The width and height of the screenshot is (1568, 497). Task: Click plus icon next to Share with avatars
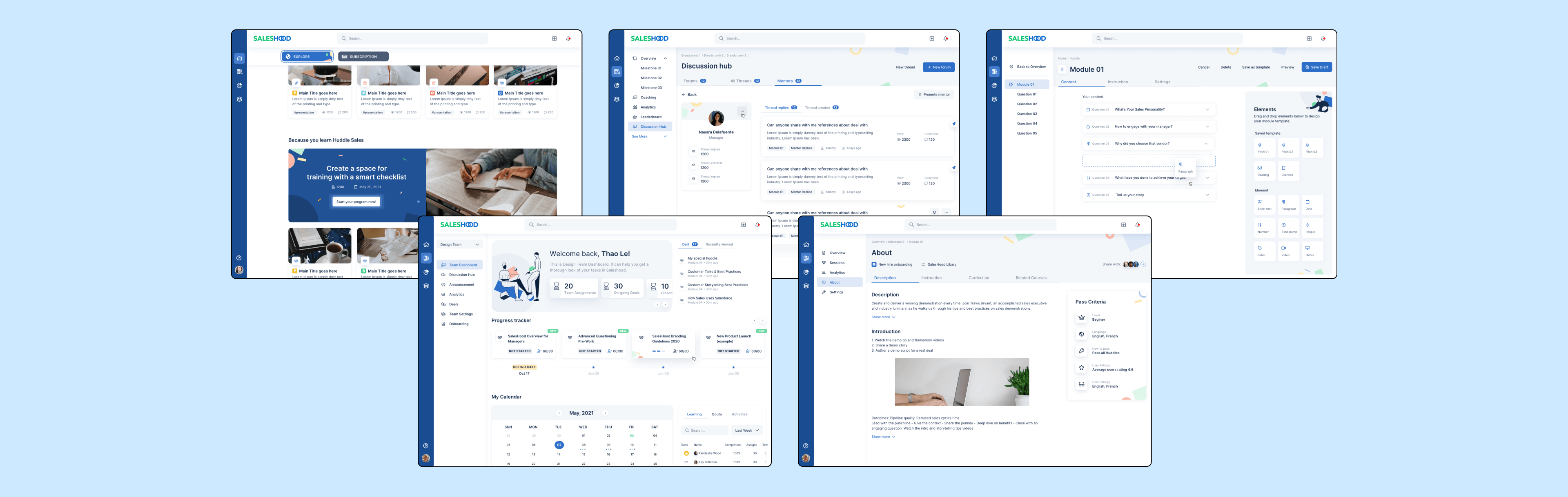pyautogui.click(x=1143, y=264)
